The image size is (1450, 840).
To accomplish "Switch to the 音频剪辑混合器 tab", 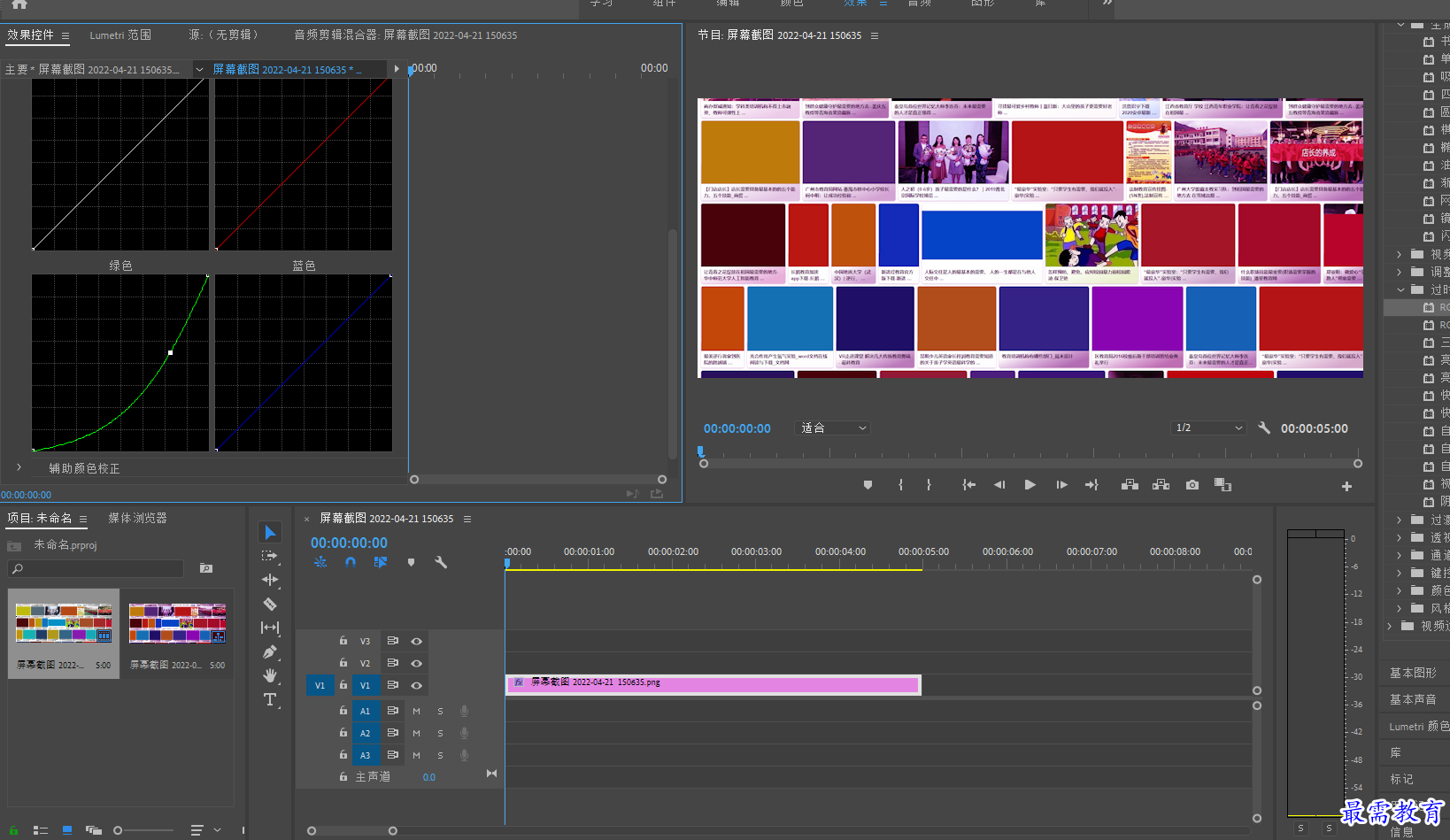I will click(x=405, y=35).
